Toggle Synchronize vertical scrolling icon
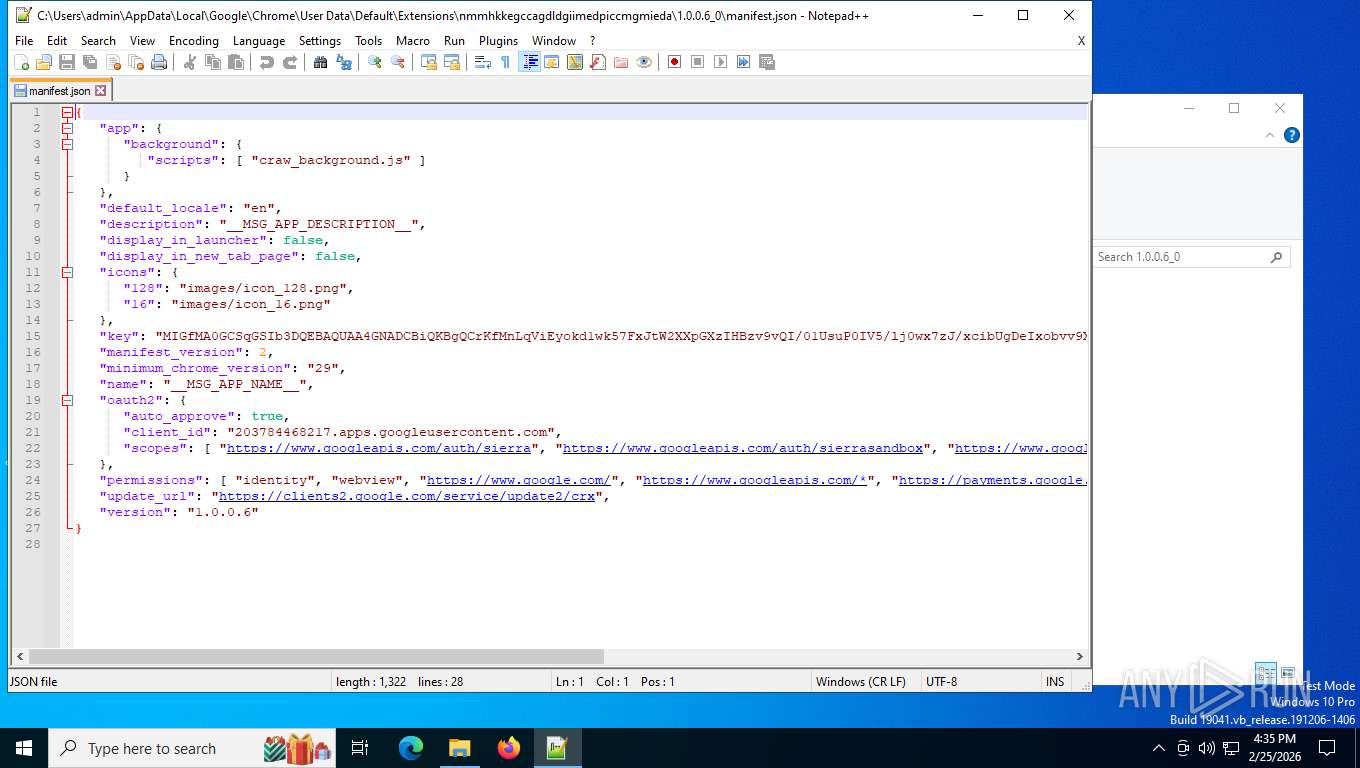Viewport: 1360px width, 768px height. tap(428, 62)
